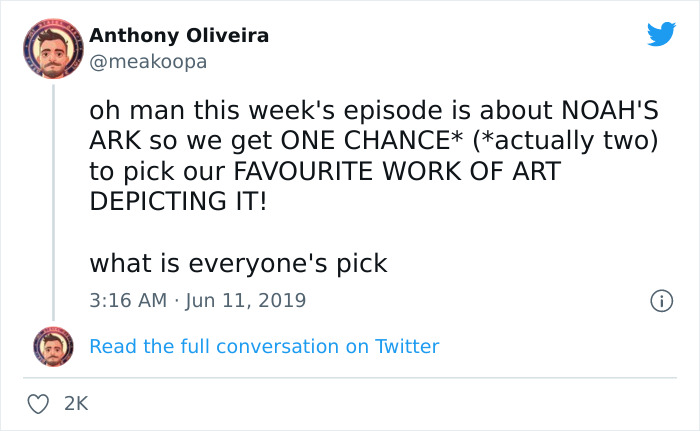Click the "2K" like count
Screen dimensions: 700x431
76,403
